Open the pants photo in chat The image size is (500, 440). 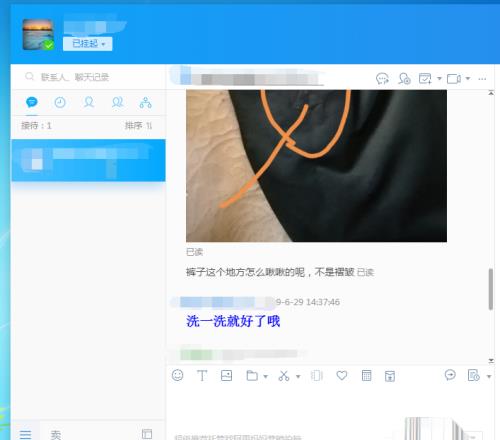tap(316, 166)
